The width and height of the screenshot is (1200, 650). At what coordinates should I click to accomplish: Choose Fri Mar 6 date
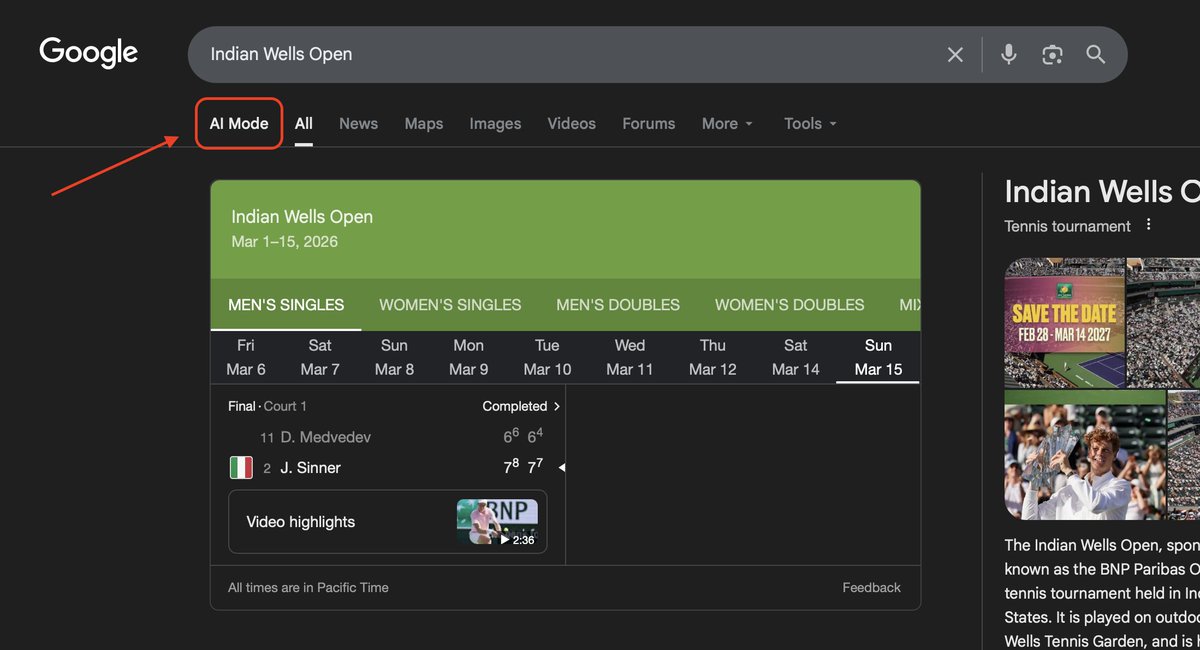click(x=246, y=357)
